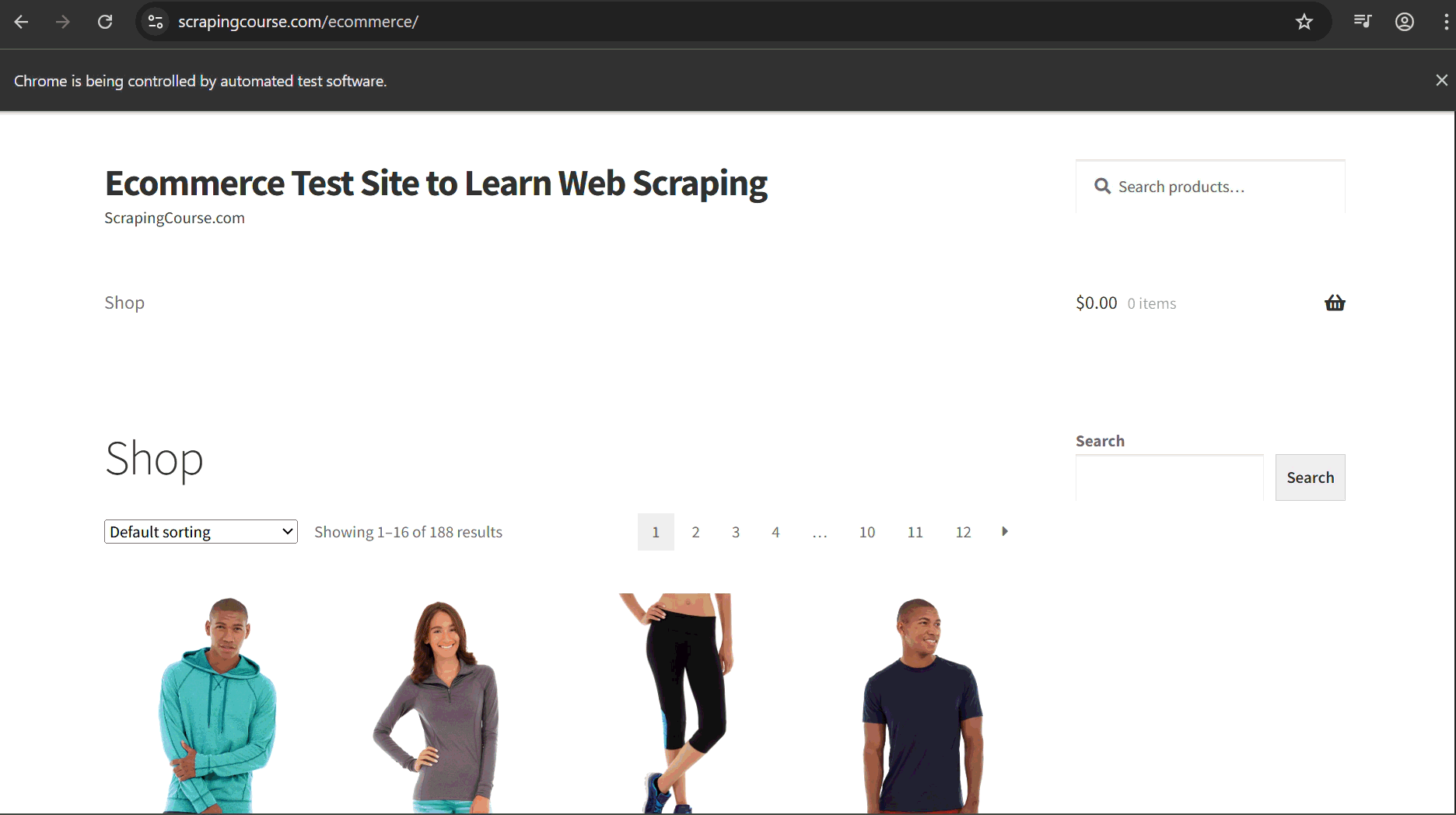The width and height of the screenshot is (1456, 815).
Task: Open the teal hoodie product image
Action: (x=219, y=704)
